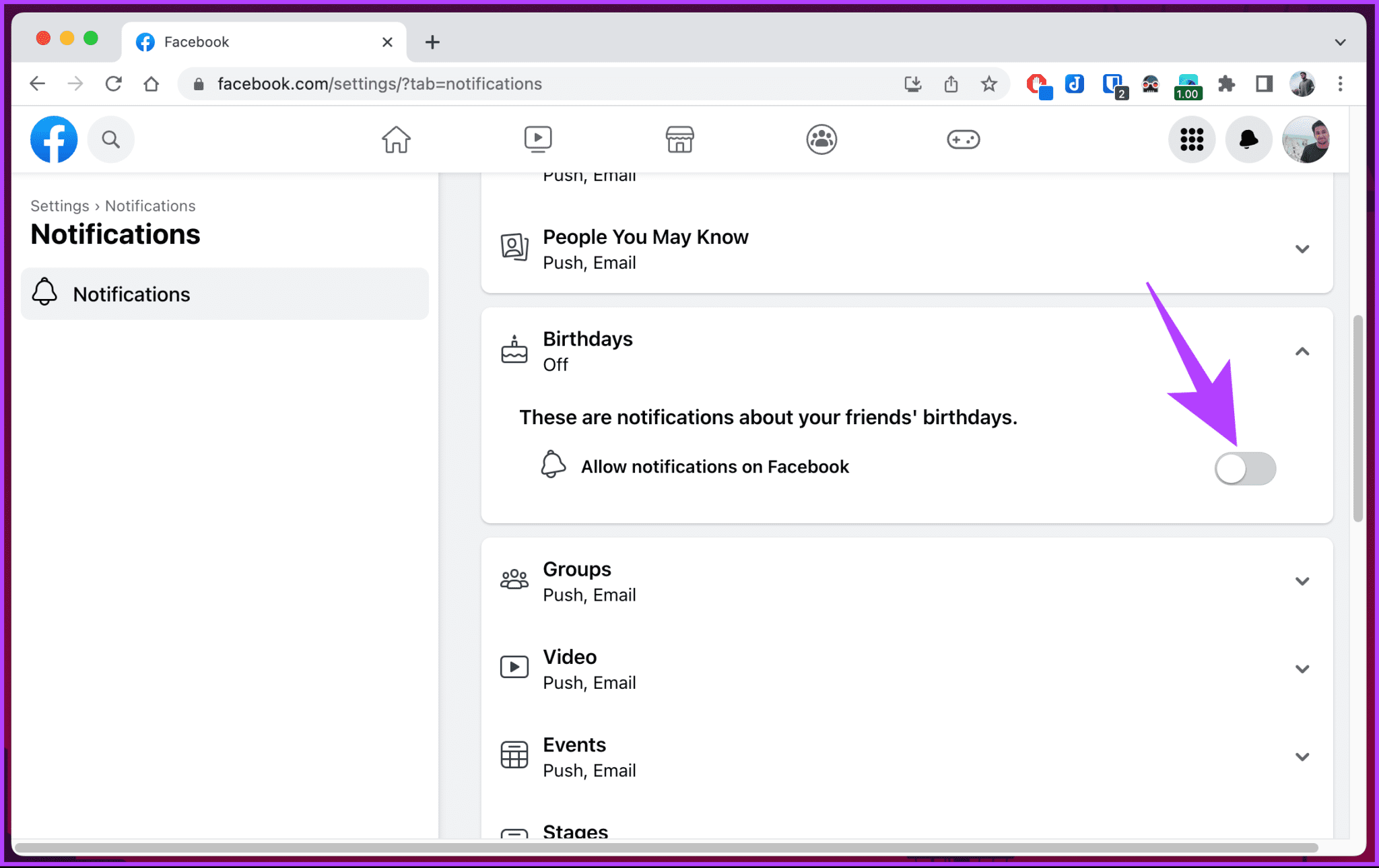This screenshot has width=1379, height=868.
Task: Click the Marketplace store icon
Action: (x=680, y=140)
